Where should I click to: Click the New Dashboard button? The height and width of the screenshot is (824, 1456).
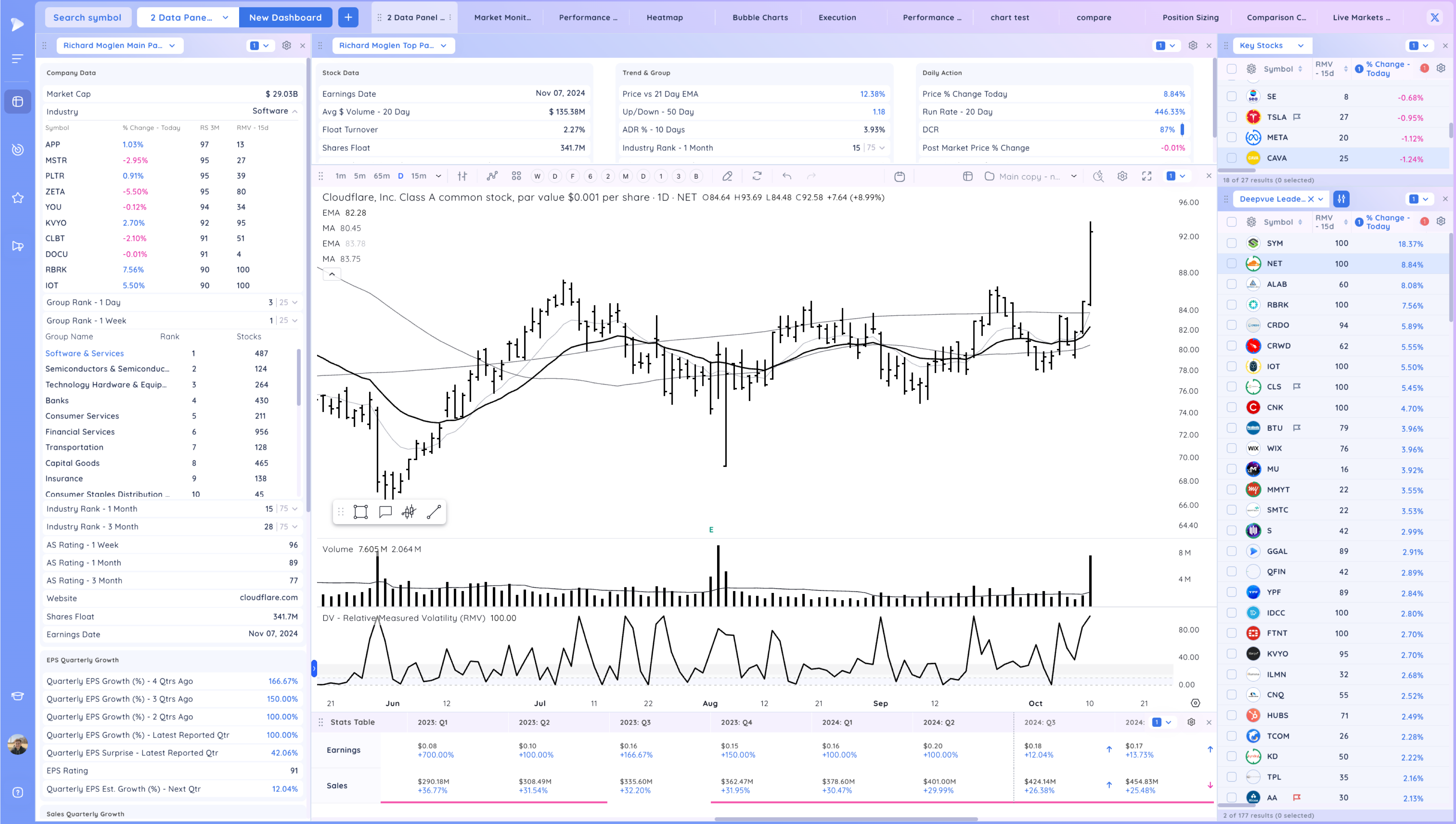tap(285, 17)
